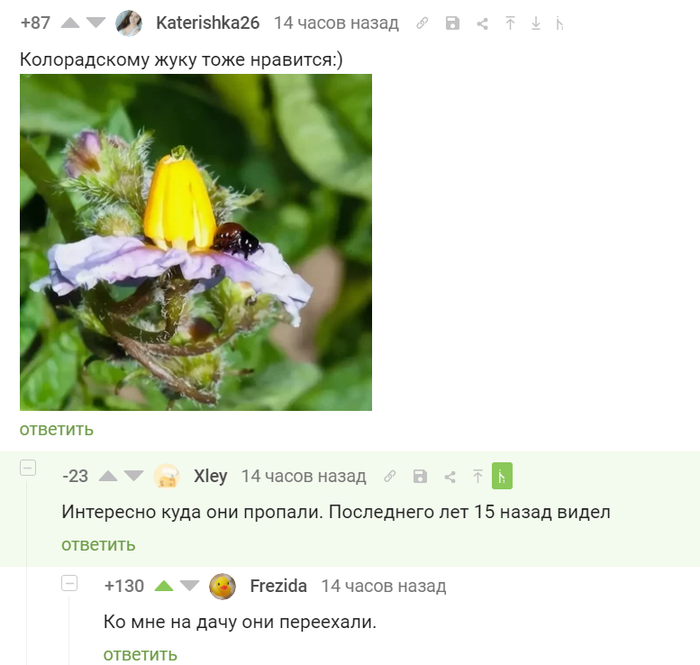Reply to Xley's comment with ответить
700x665 pixels.
pyautogui.click(x=98, y=545)
